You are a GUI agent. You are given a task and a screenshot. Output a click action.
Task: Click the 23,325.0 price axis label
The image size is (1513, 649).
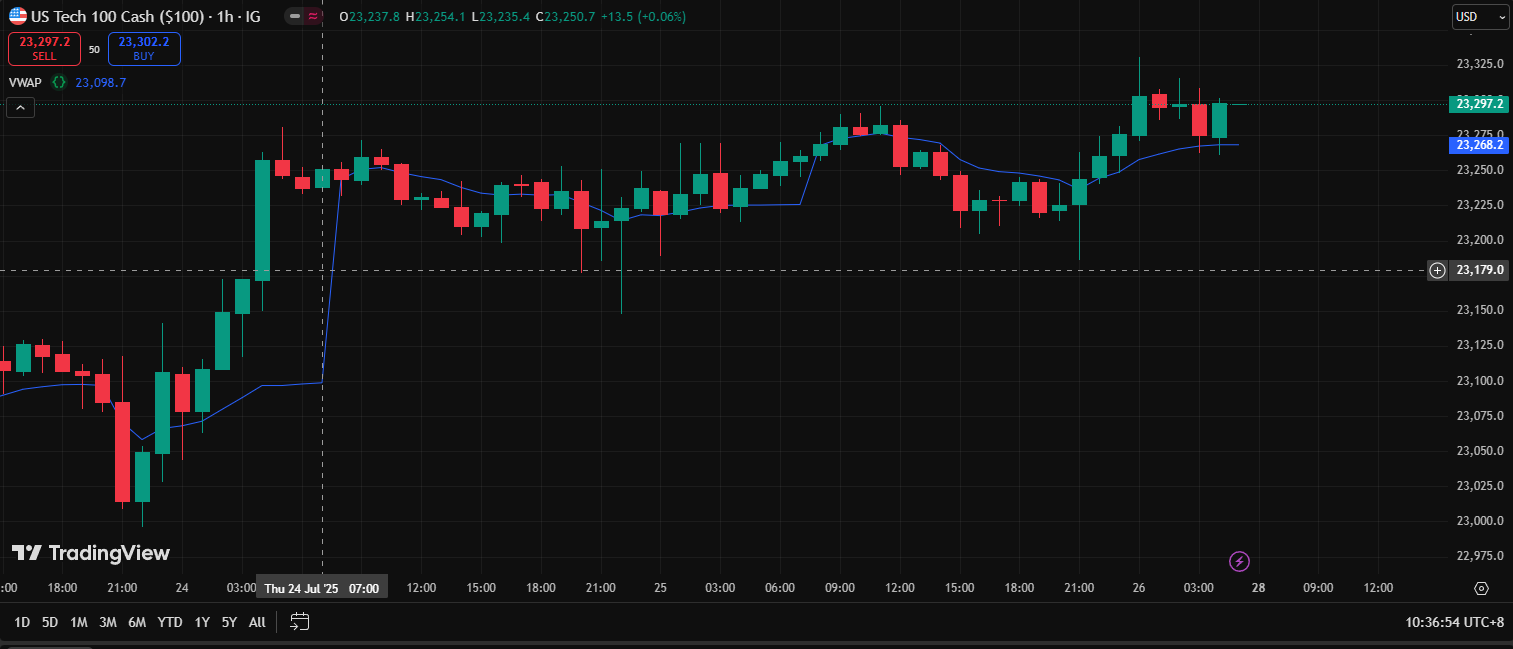(x=1481, y=64)
